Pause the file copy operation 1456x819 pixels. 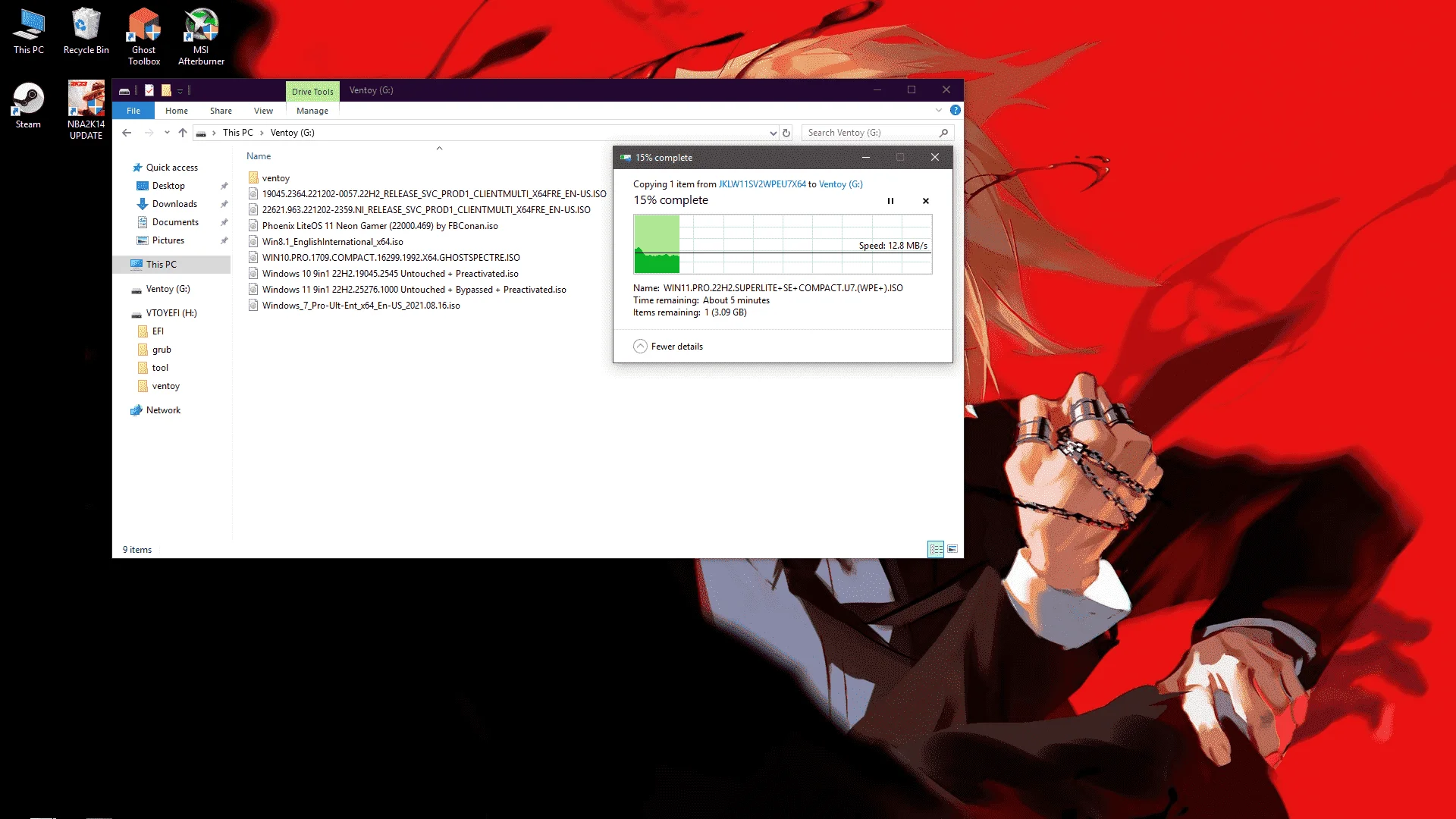click(x=890, y=201)
